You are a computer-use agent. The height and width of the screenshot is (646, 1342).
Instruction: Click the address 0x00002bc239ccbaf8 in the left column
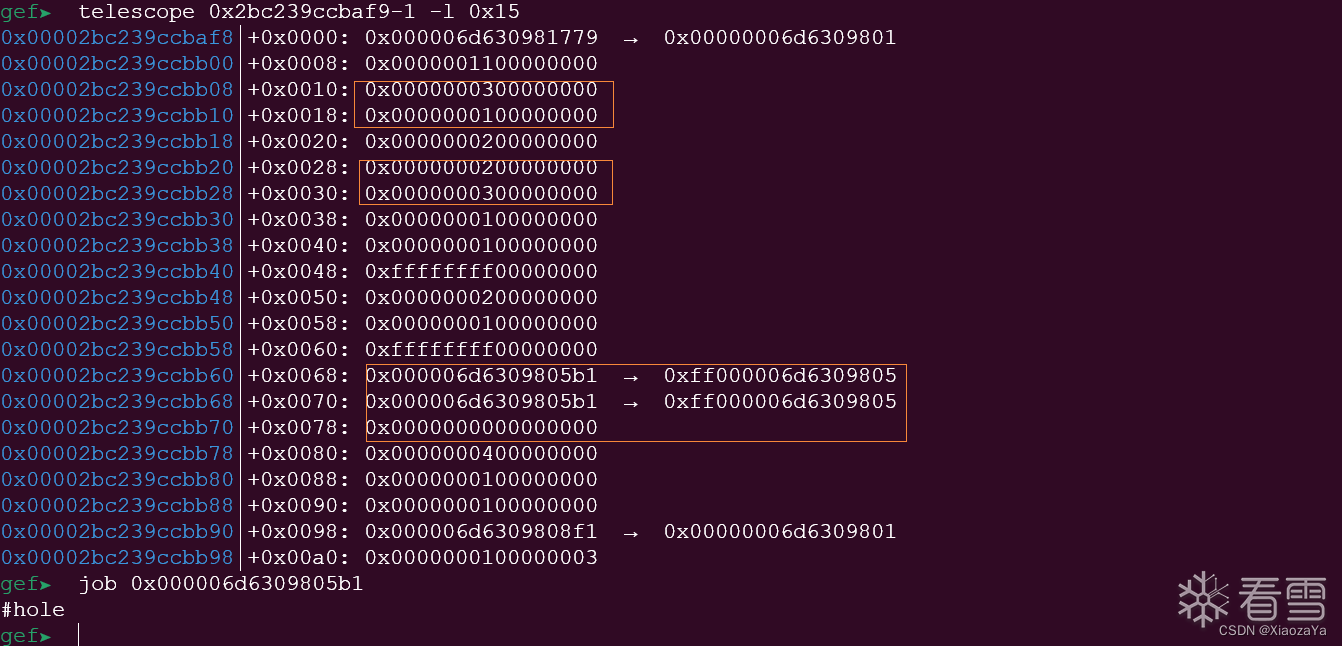point(117,38)
